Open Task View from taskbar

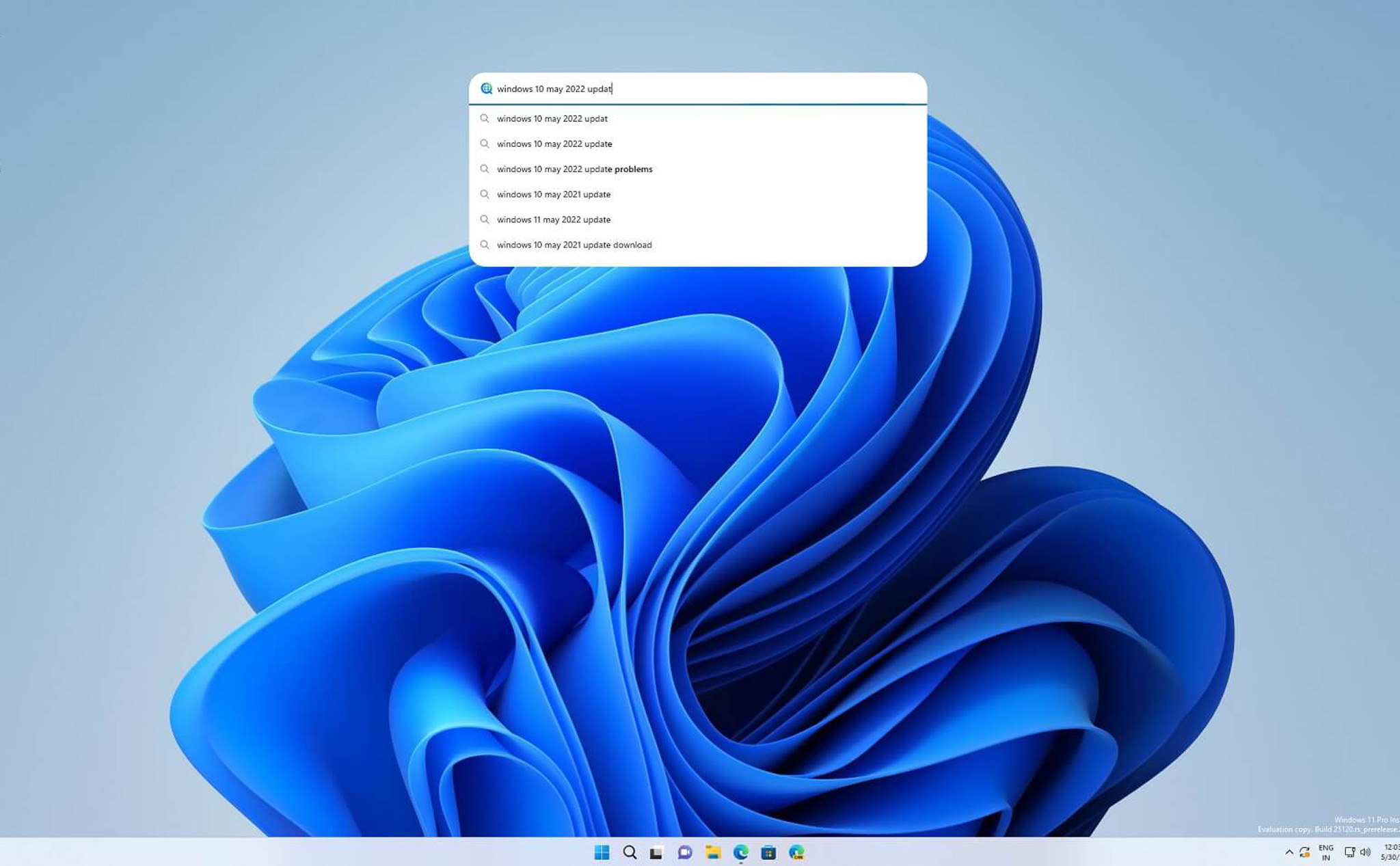pyautogui.click(x=657, y=852)
